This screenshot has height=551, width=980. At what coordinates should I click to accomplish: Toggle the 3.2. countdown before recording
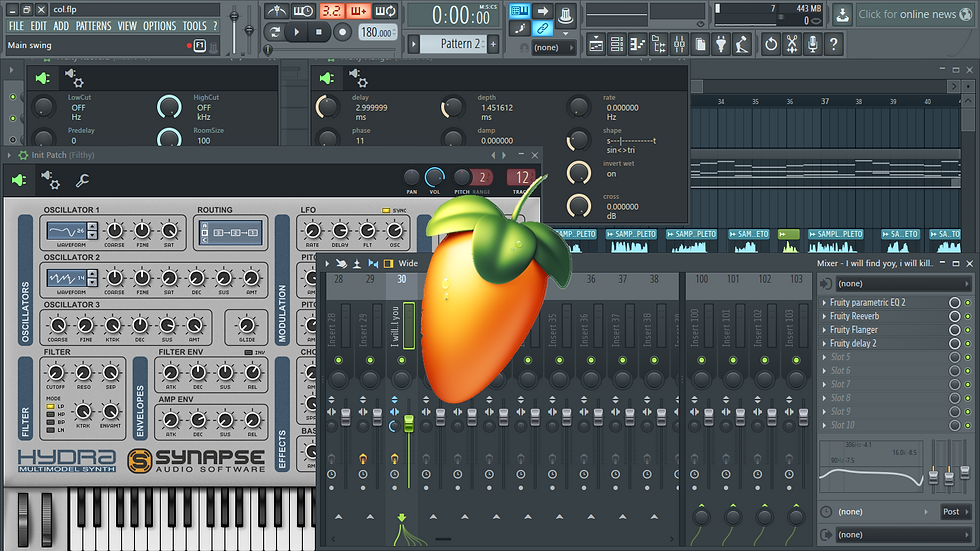pos(332,11)
